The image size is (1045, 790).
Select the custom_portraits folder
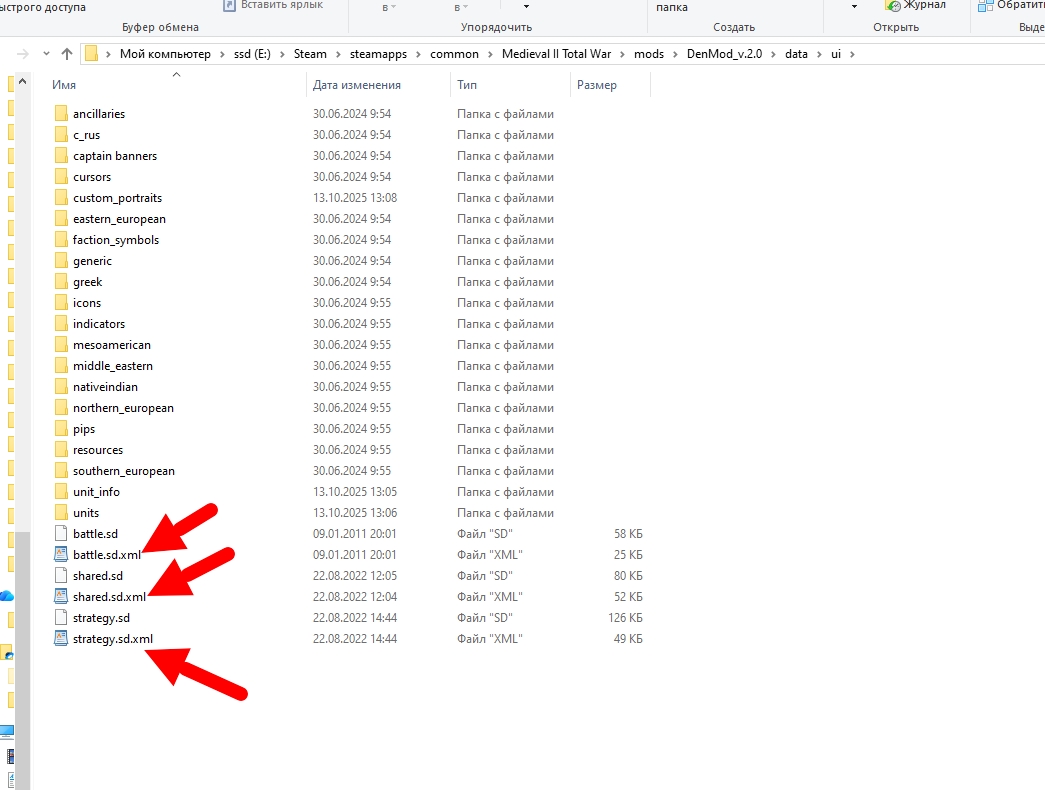point(117,198)
